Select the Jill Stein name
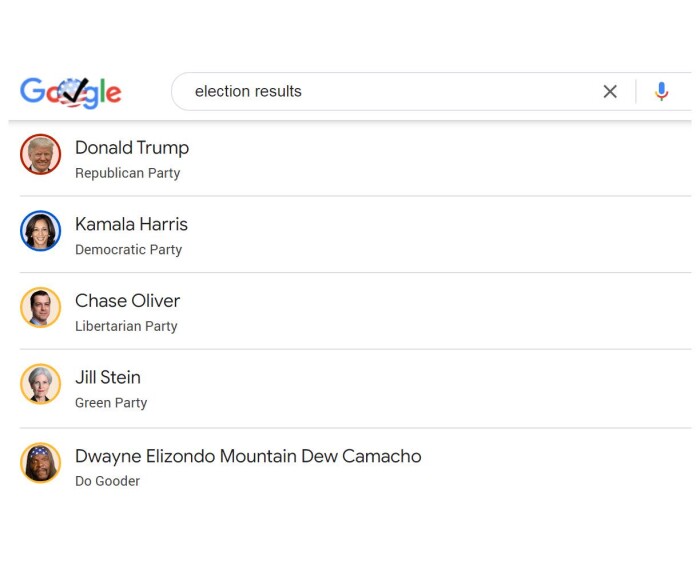The image size is (700, 576). pos(108,378)
